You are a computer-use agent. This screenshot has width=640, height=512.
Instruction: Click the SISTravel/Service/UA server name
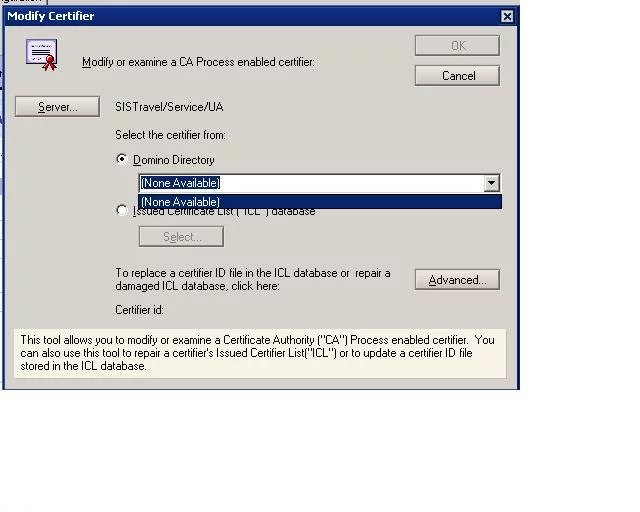169,107
